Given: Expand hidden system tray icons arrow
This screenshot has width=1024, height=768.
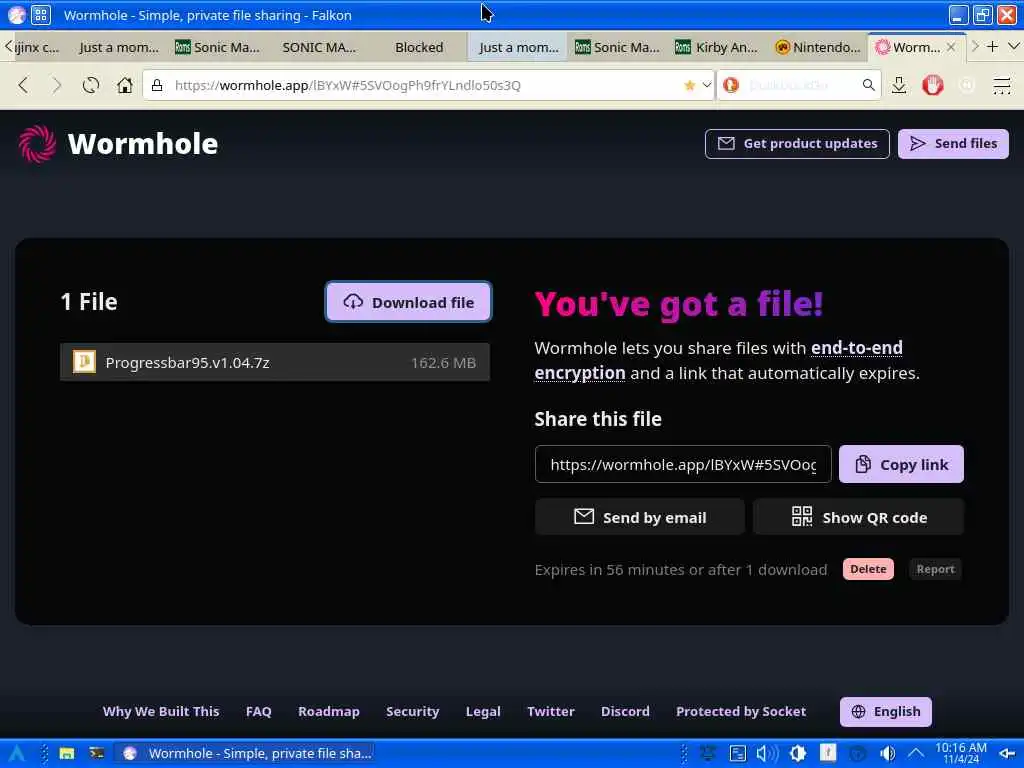Looking at the screenshot, I should (x=916, y=753).
